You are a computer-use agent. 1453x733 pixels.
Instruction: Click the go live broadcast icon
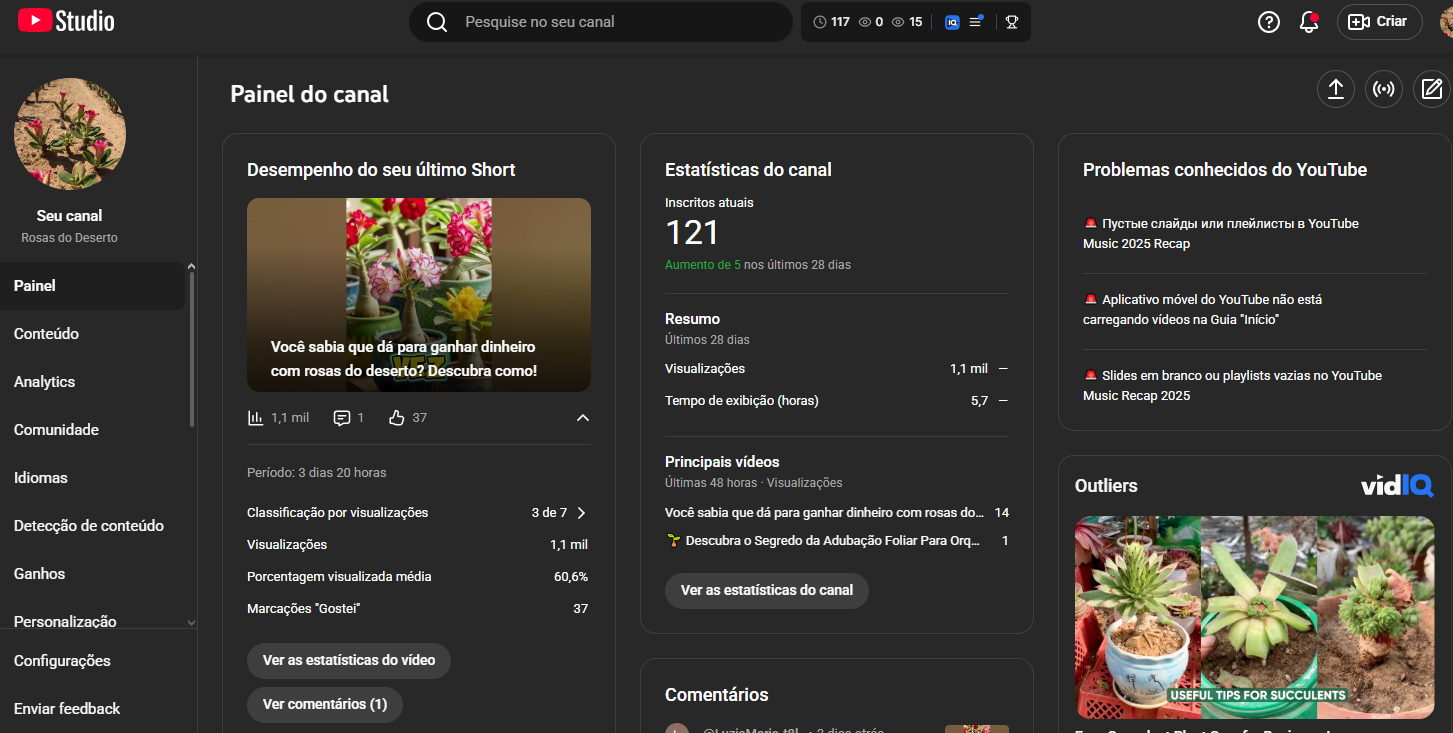[1384, 89]
